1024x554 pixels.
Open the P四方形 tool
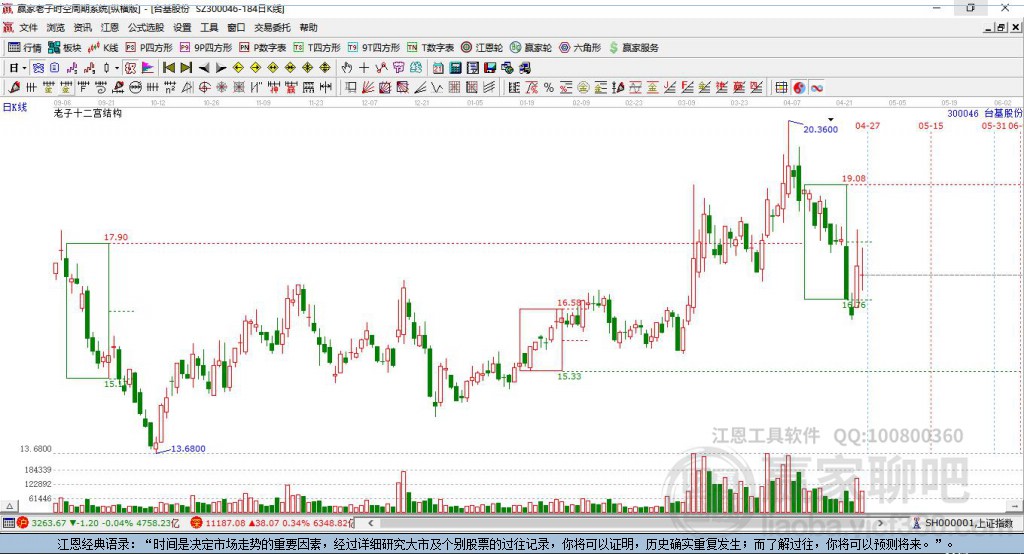(x=149, y=48)
